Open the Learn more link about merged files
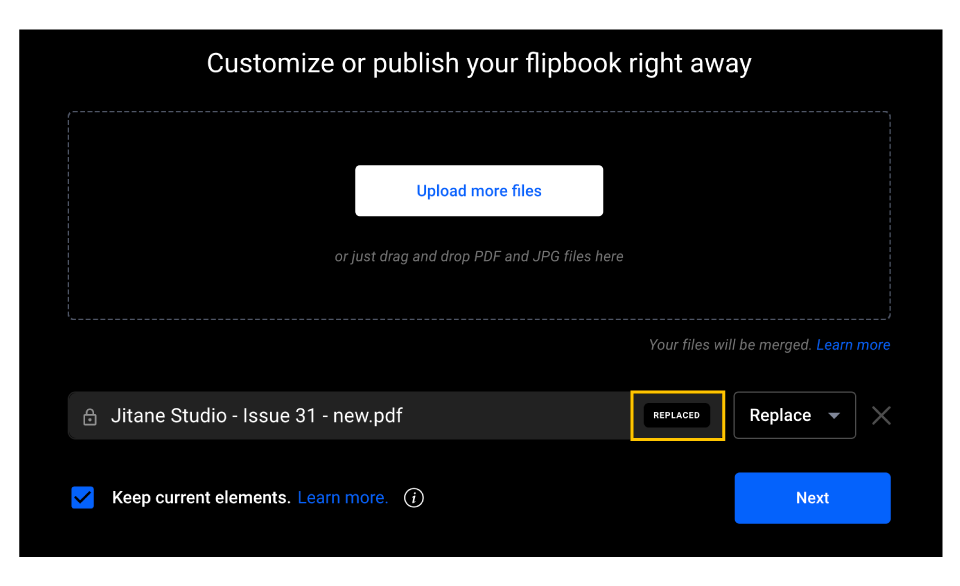This screenshot has height=586, width=960. (x=853, y=344)
